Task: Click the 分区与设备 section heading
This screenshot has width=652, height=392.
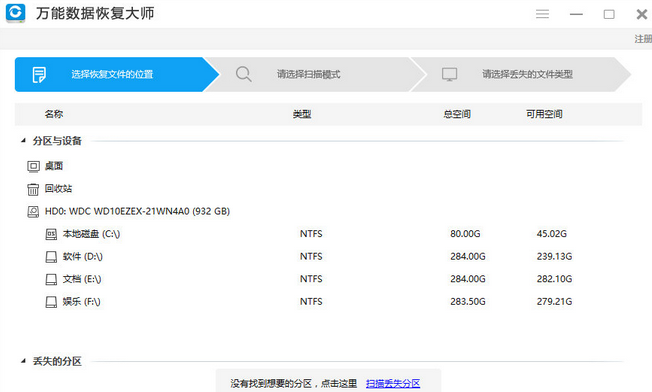Action: [57, 141]
